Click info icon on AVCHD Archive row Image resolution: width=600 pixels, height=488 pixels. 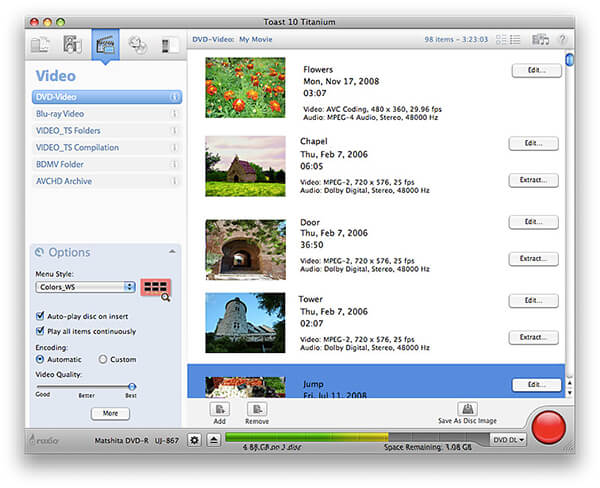click(x=174, y=181)
